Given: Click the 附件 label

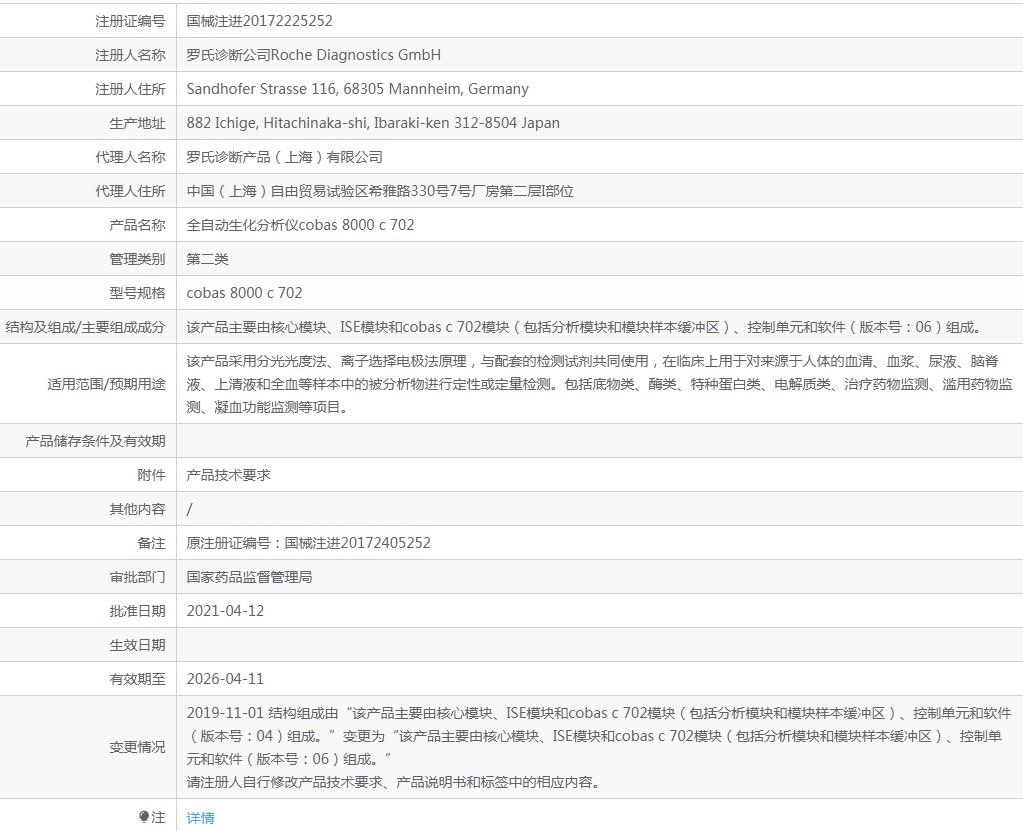Looking at the screenshot, I should (x=151, y=475).
